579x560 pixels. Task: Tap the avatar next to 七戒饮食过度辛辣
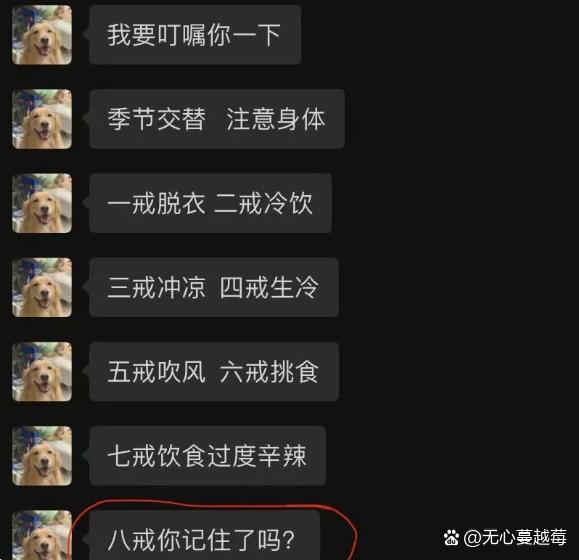[42, 456]
